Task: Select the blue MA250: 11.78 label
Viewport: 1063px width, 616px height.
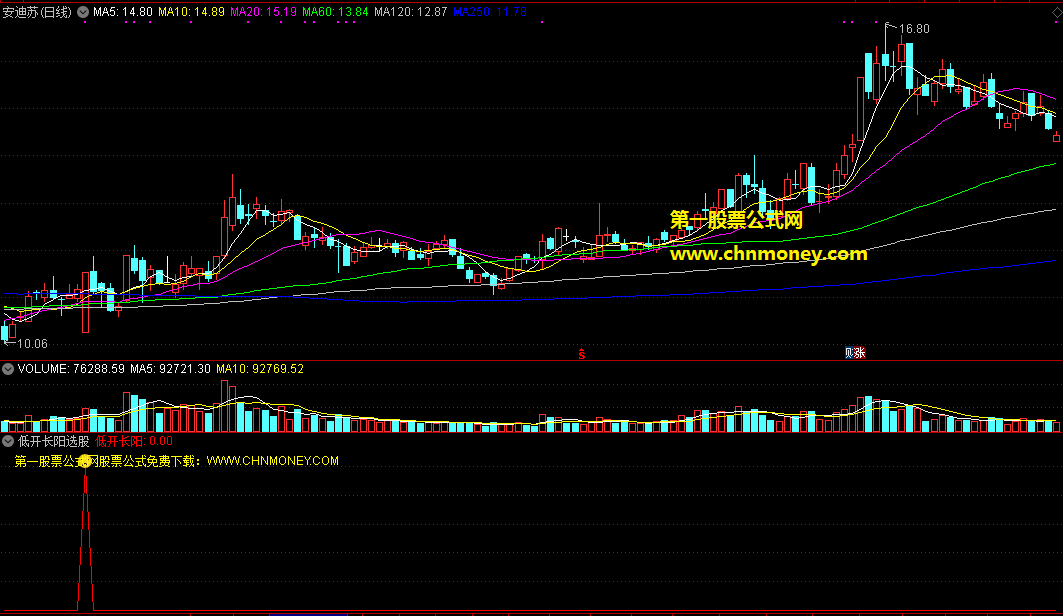Action: click(489, 12)
